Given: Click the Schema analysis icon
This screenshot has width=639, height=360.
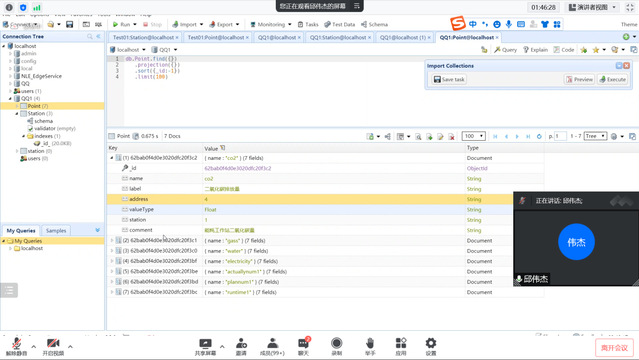Looking at the screenshot, I should click(374, 24).
